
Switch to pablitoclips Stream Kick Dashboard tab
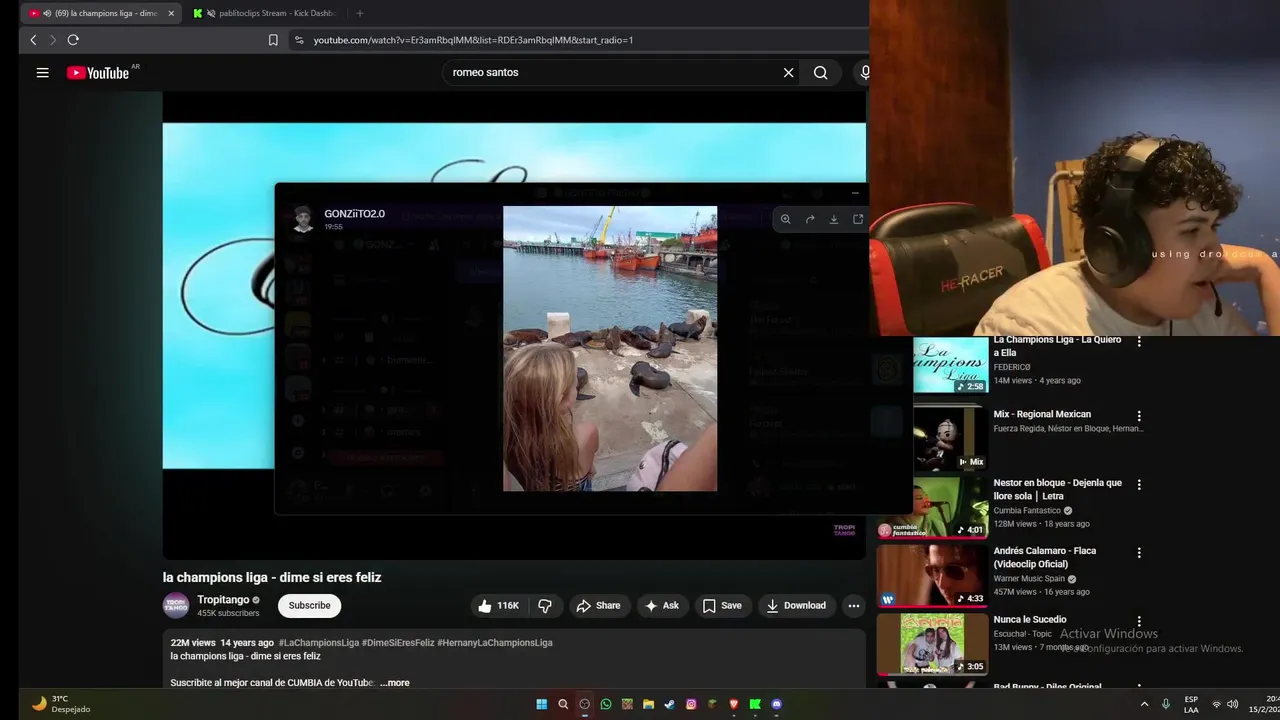[266, 13]
